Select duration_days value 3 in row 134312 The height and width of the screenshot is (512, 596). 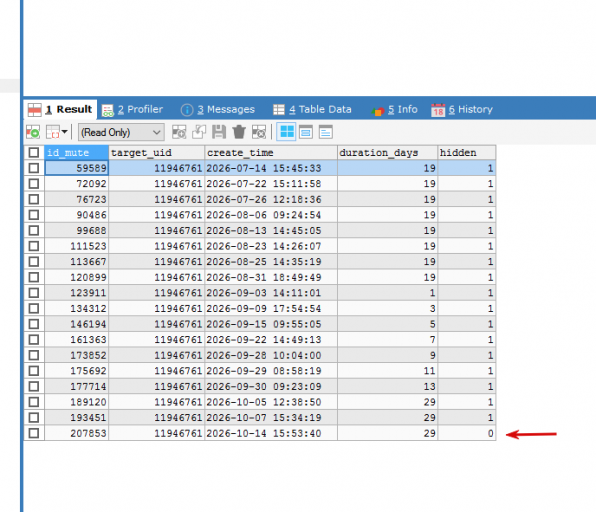[388, 308]
